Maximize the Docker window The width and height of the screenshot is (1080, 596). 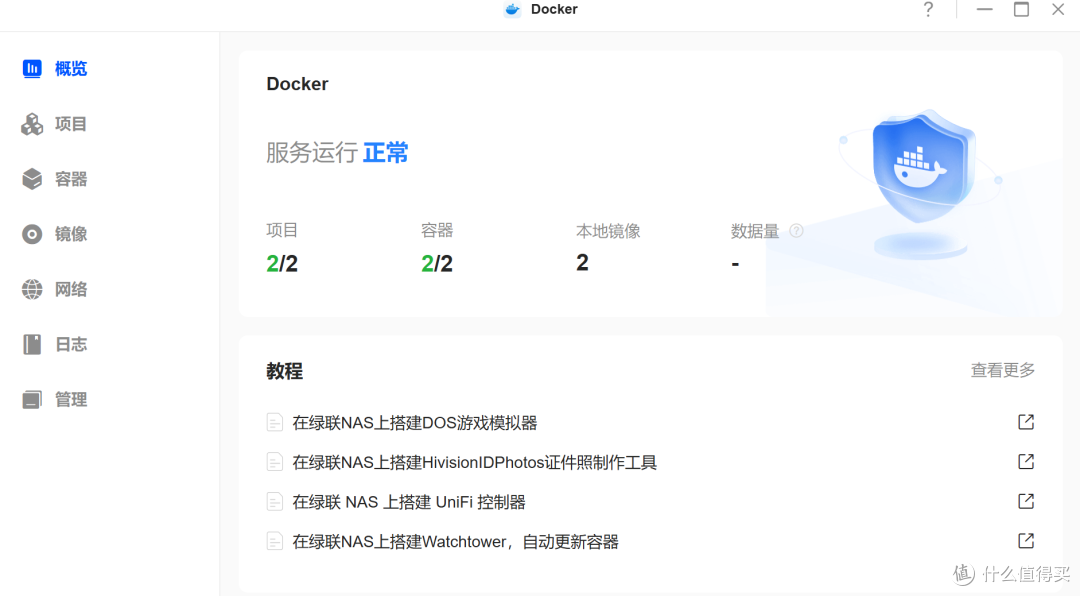click(x=1021, y=10)
